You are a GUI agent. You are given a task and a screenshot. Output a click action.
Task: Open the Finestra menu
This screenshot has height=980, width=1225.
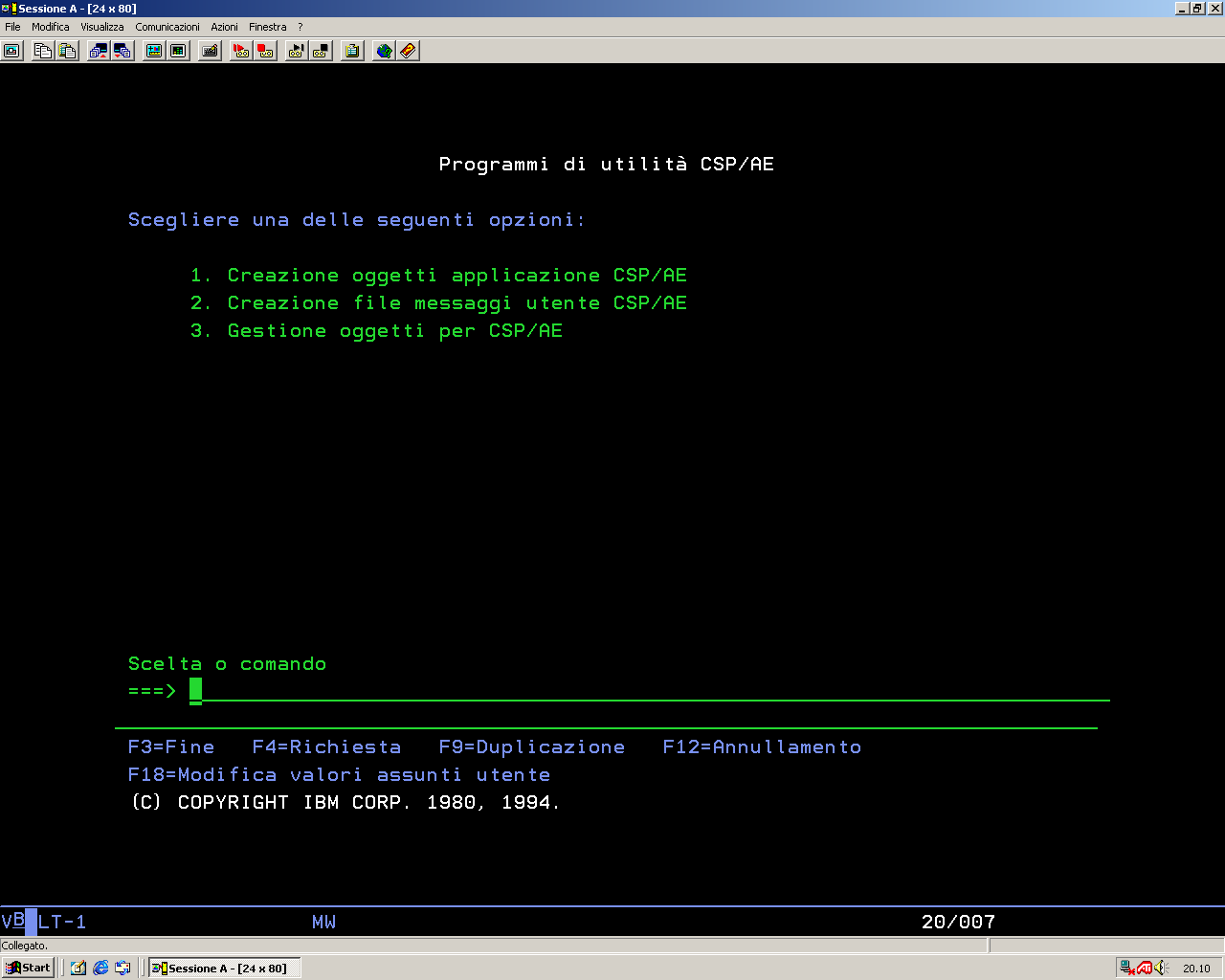[x=268, y=27]
